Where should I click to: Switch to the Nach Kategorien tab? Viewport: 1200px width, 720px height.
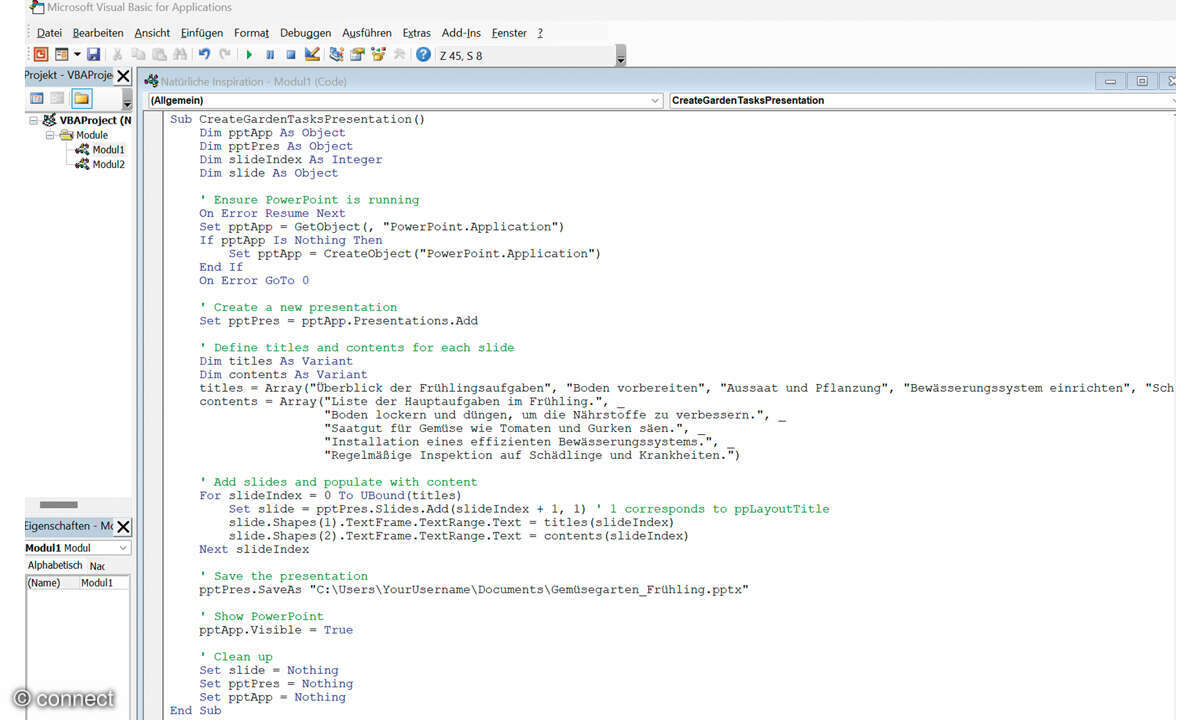pos(98,566)
